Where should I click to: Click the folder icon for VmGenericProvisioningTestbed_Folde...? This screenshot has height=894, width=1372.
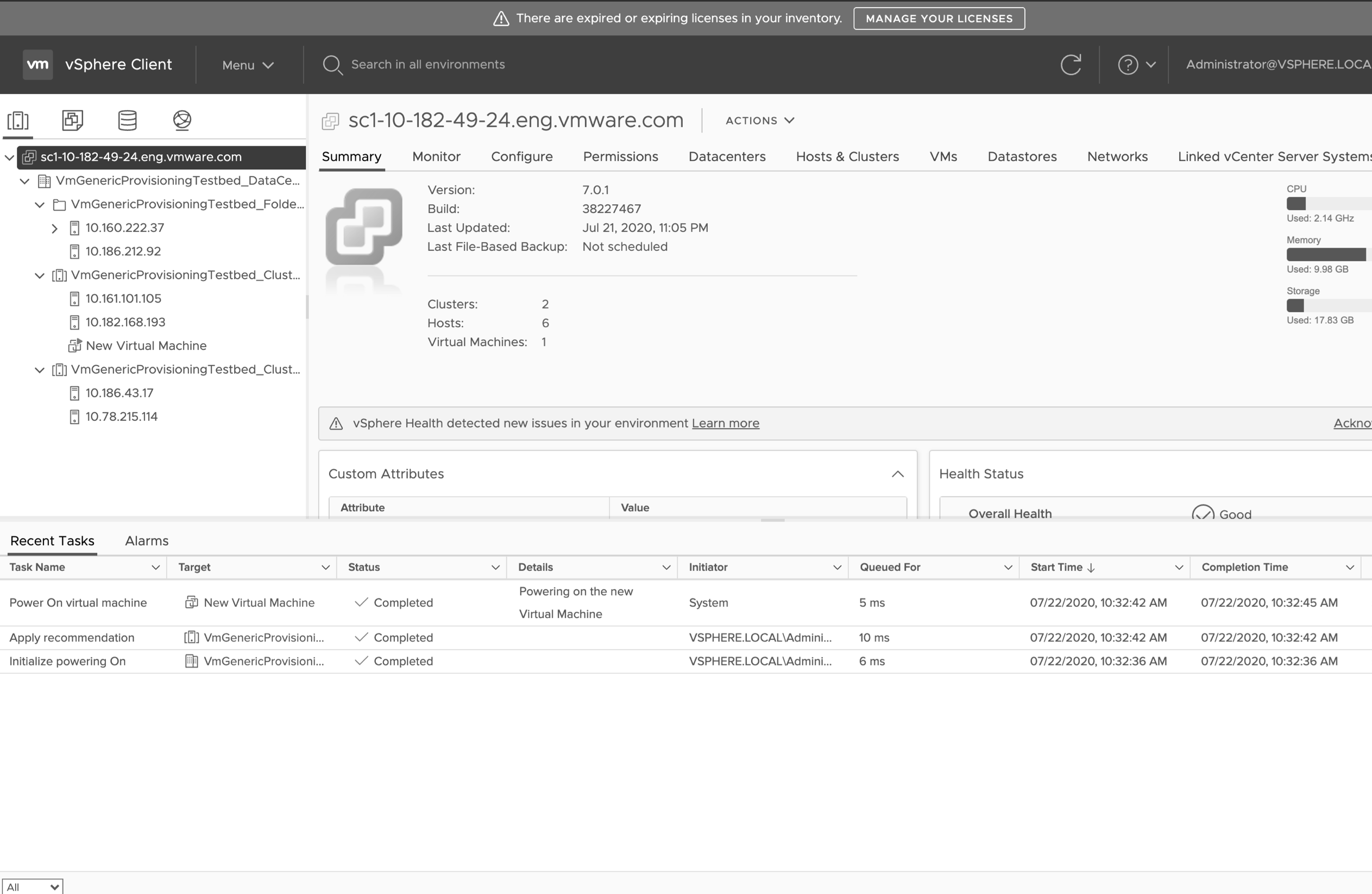pos(59,205)
